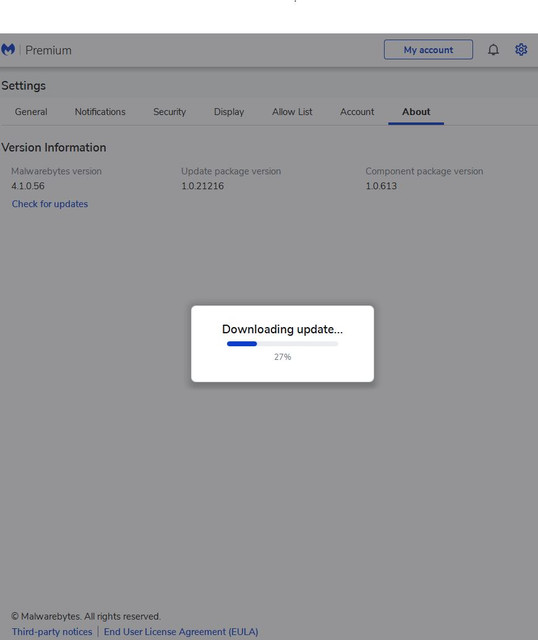Click the Malwarebytes version label
538x640 pixels.
click(x=56, y=171)
